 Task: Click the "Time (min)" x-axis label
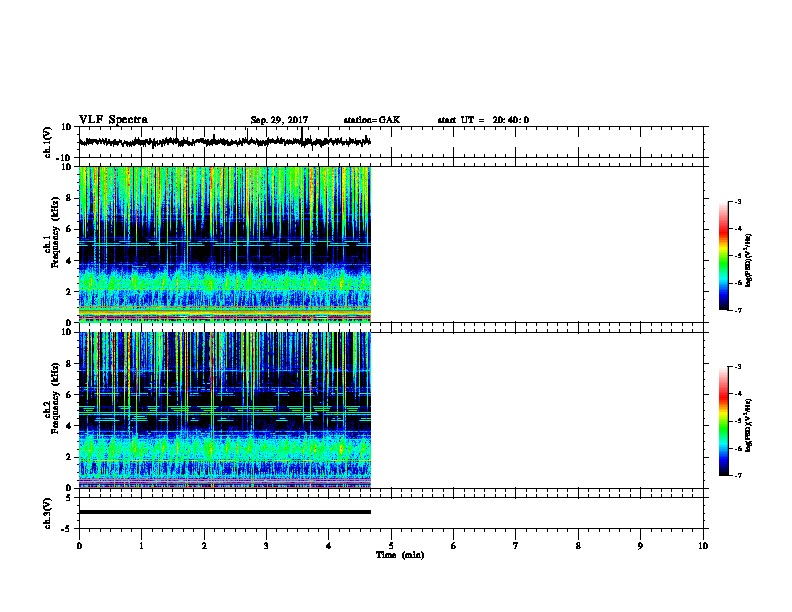point(400,555)
